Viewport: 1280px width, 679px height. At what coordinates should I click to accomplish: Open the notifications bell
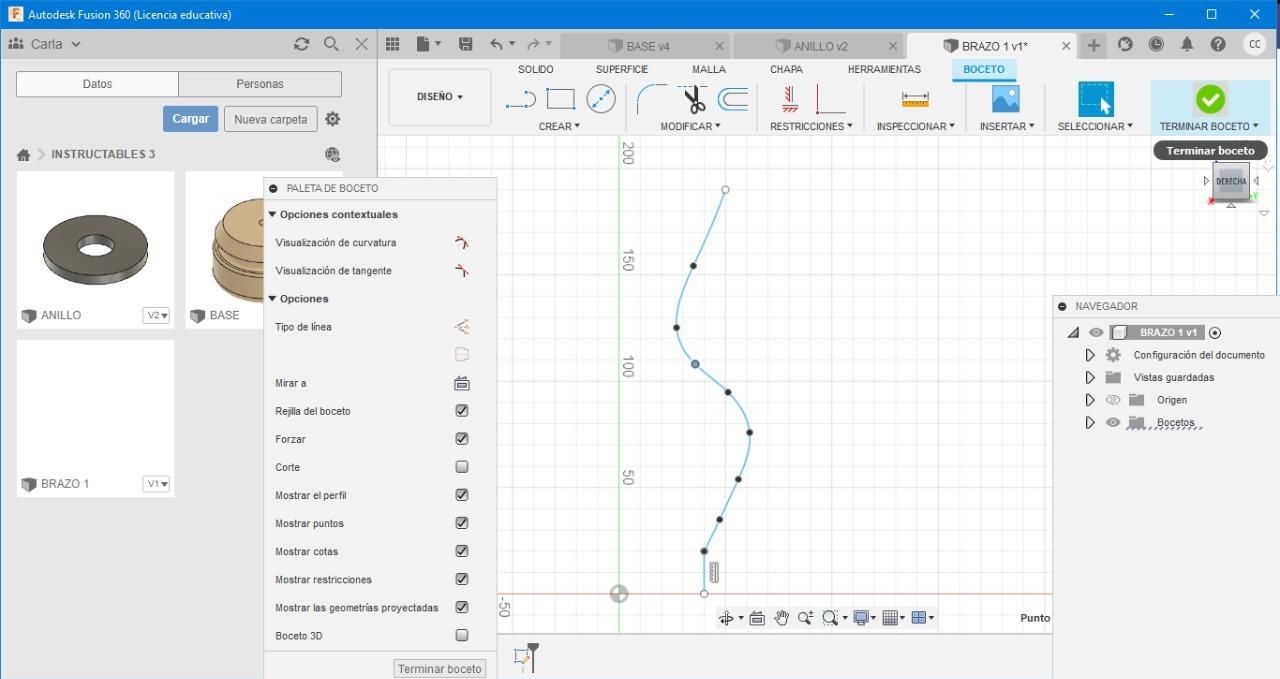(x=1187, y=44)
